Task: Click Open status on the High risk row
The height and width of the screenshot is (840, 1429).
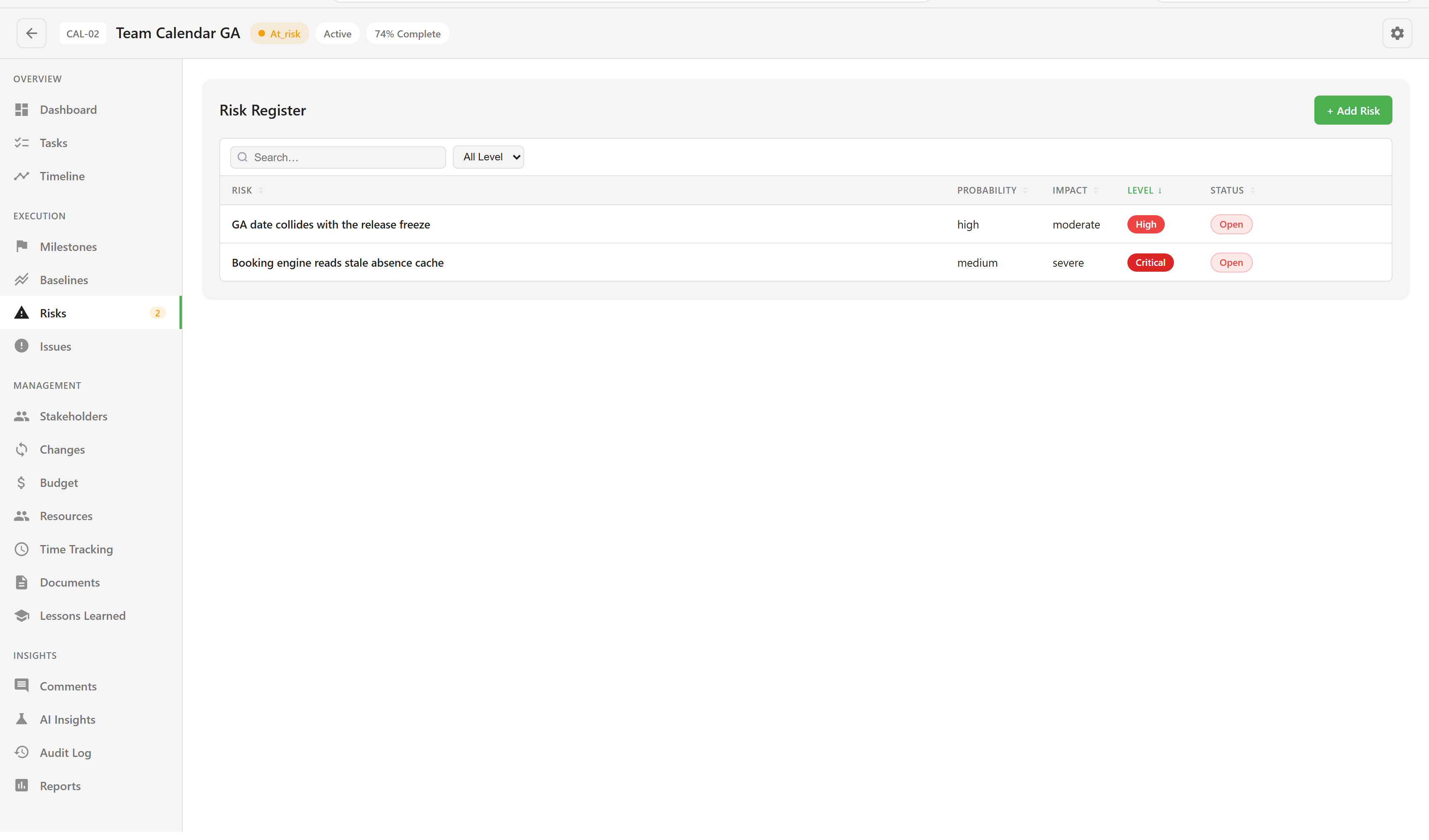Action: pyautogui.click(x=1231, y=225)
